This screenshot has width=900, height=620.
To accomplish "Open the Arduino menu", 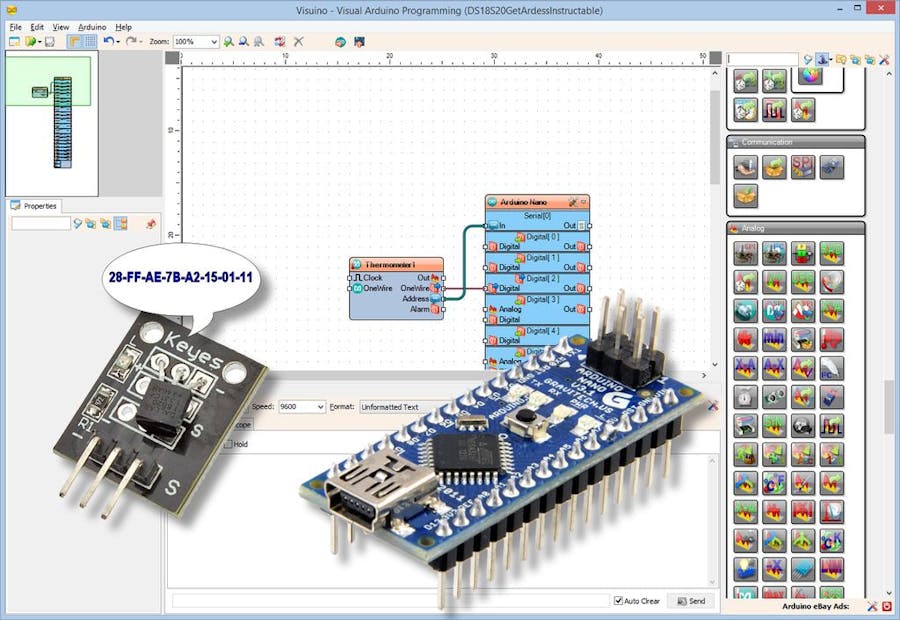I will pos(92,27).
